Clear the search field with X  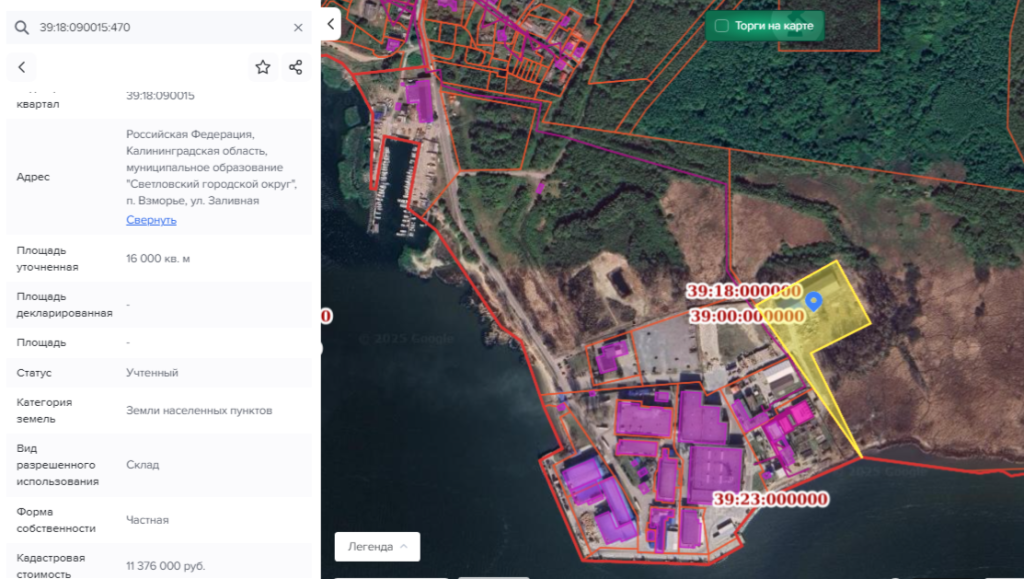point(298,27)
